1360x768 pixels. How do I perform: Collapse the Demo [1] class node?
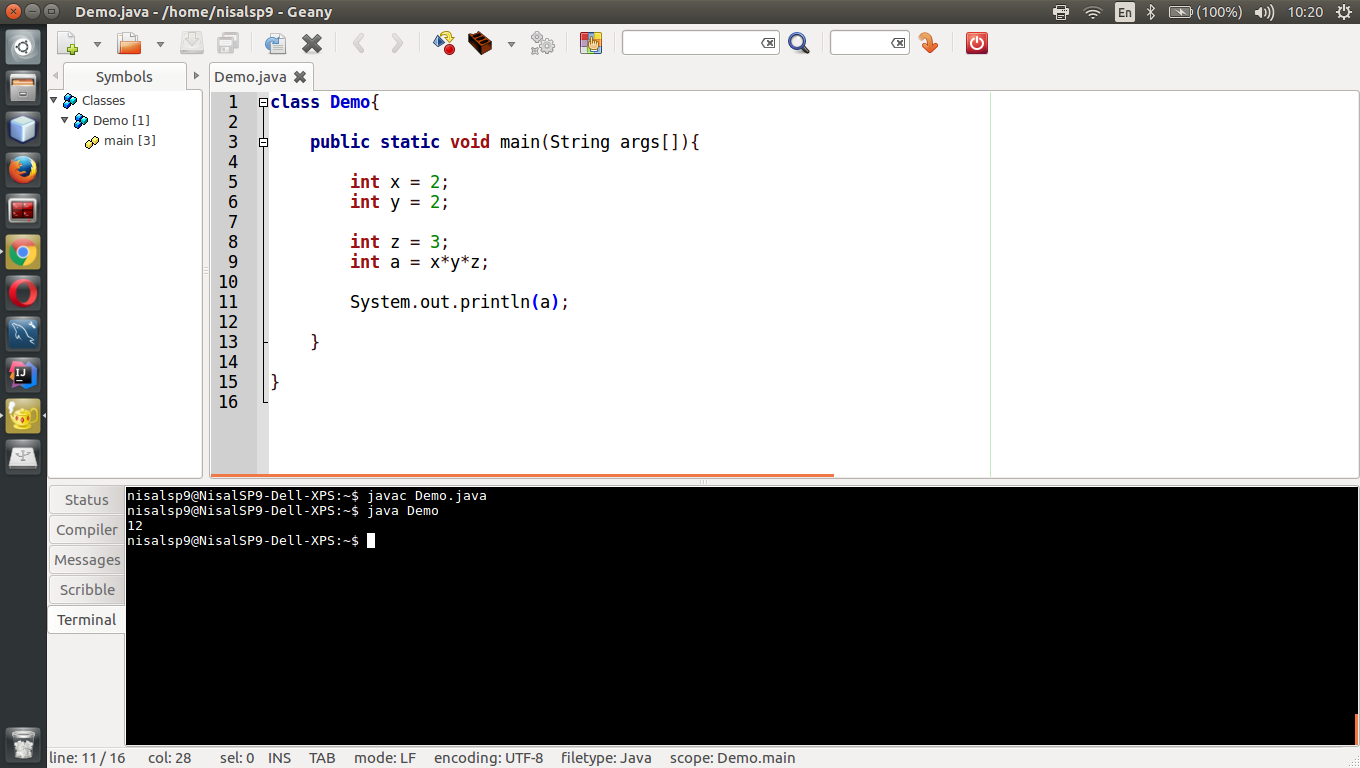coord(65,120)
